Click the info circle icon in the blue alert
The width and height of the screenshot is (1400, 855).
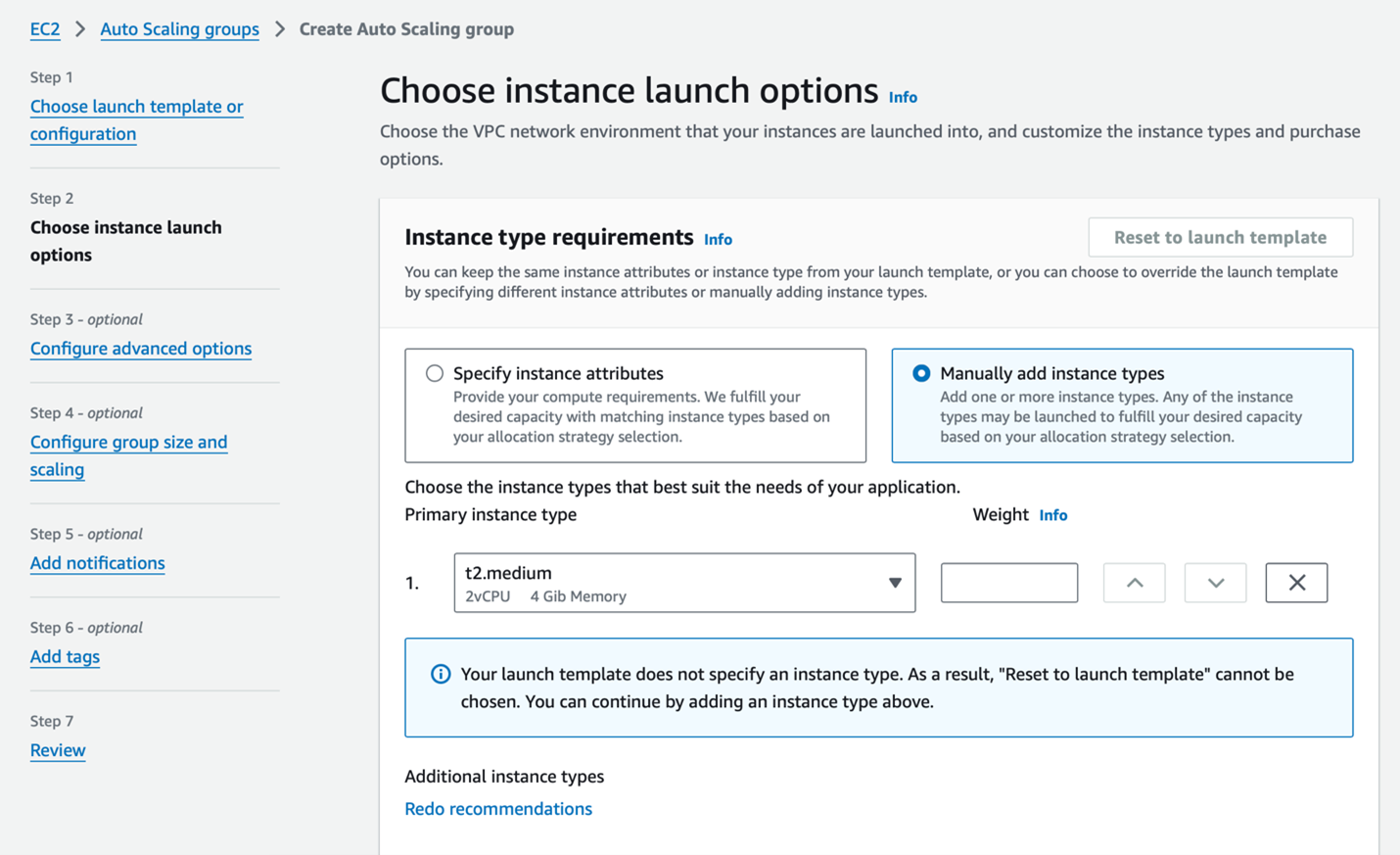point(441,674)
